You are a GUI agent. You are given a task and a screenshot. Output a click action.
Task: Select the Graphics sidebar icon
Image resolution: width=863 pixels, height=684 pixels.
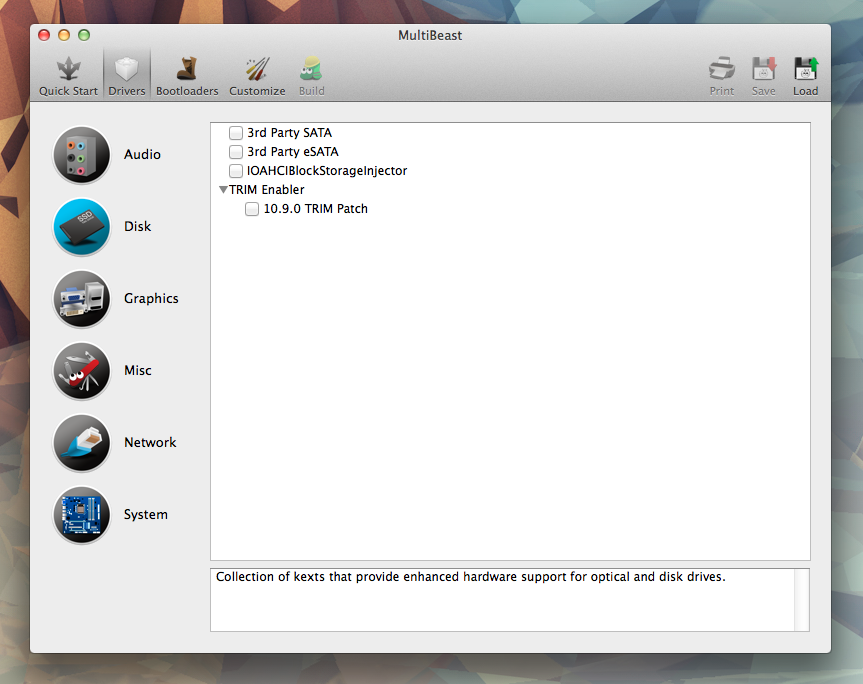[x=81, y=299]
